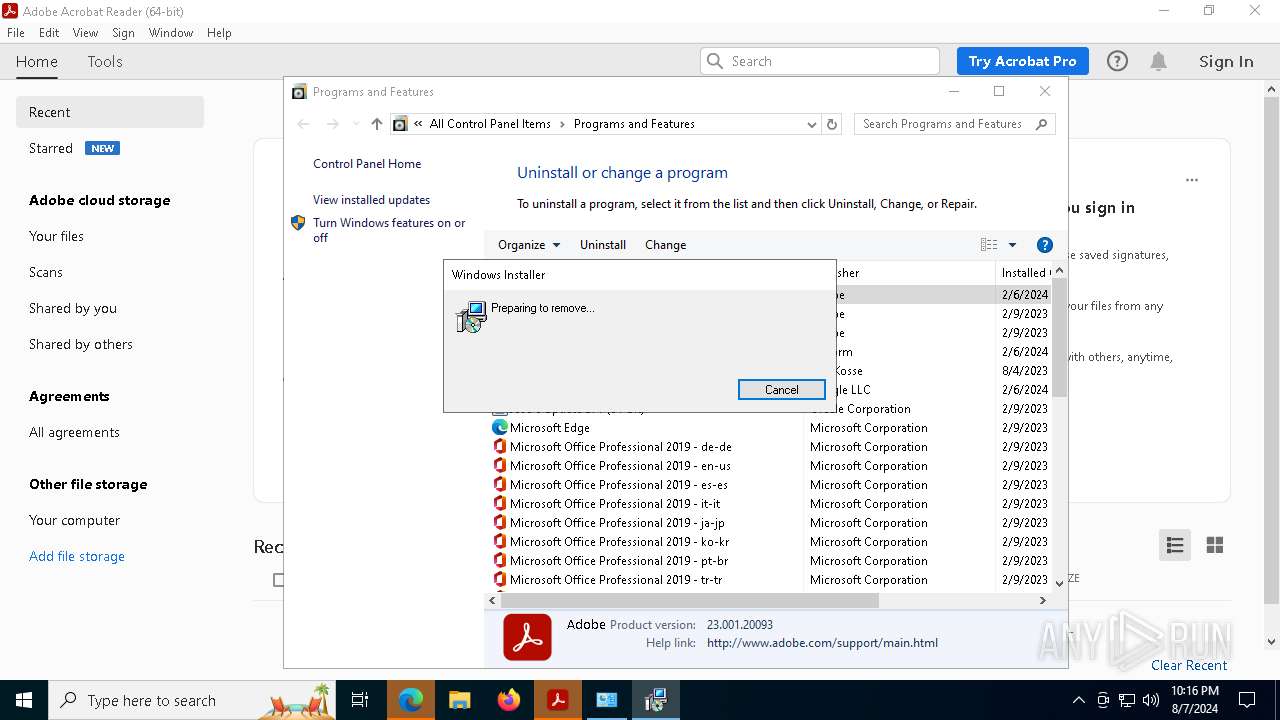Select Windows Installer taskbar icon
The image size is (1280, 720).
656,700
